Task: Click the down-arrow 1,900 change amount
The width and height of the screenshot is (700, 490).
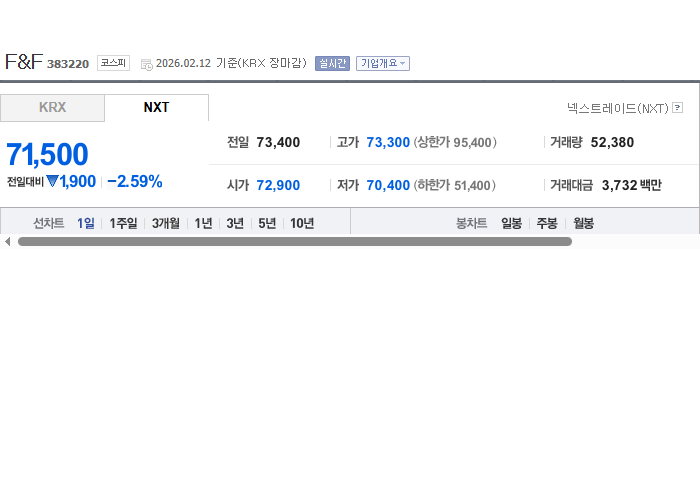Action: (x=71, y=182)
